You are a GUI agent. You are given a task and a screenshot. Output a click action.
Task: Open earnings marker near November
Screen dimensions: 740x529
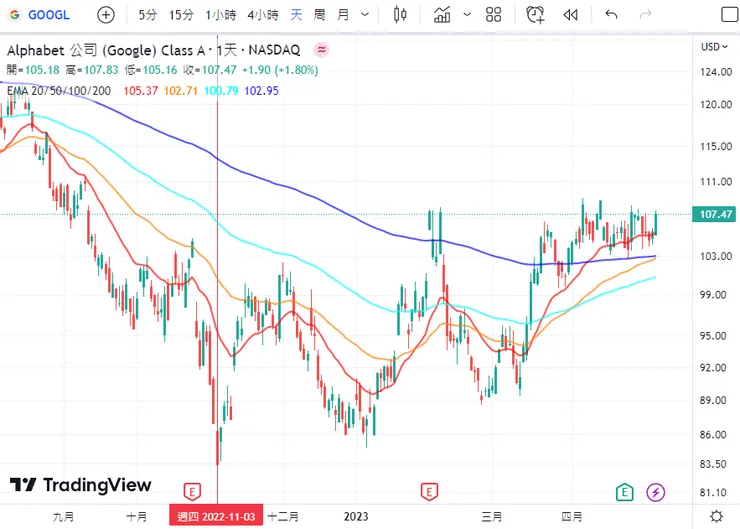[192, 492]
